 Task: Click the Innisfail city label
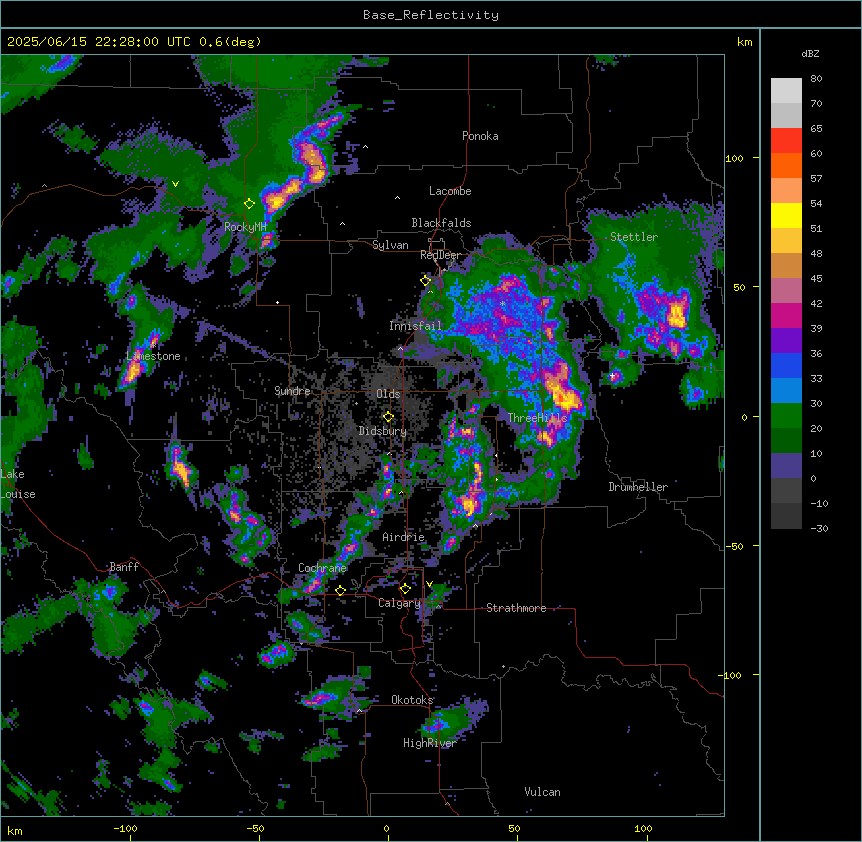(415, 326)
